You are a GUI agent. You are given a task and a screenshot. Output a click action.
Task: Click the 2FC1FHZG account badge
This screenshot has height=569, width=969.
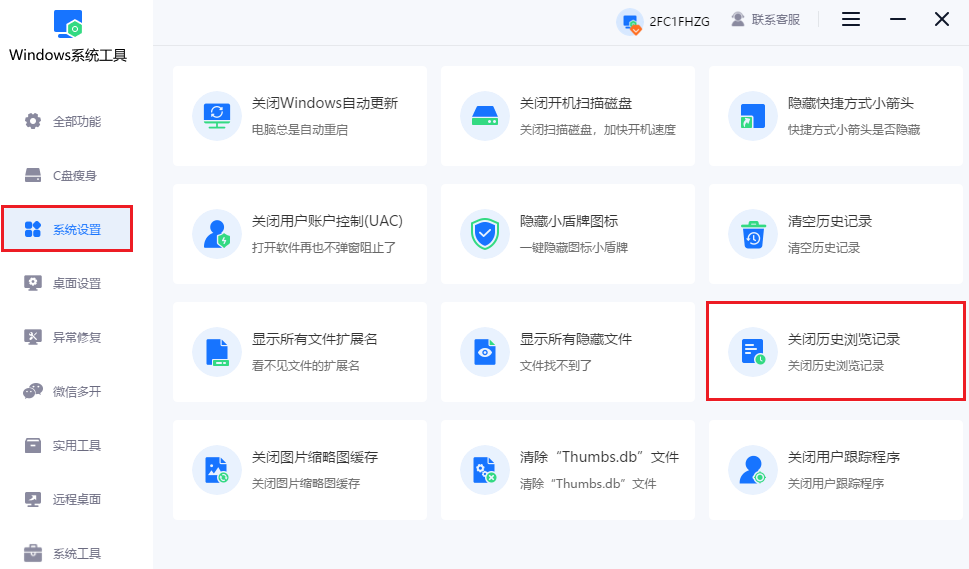coord(665,21)
